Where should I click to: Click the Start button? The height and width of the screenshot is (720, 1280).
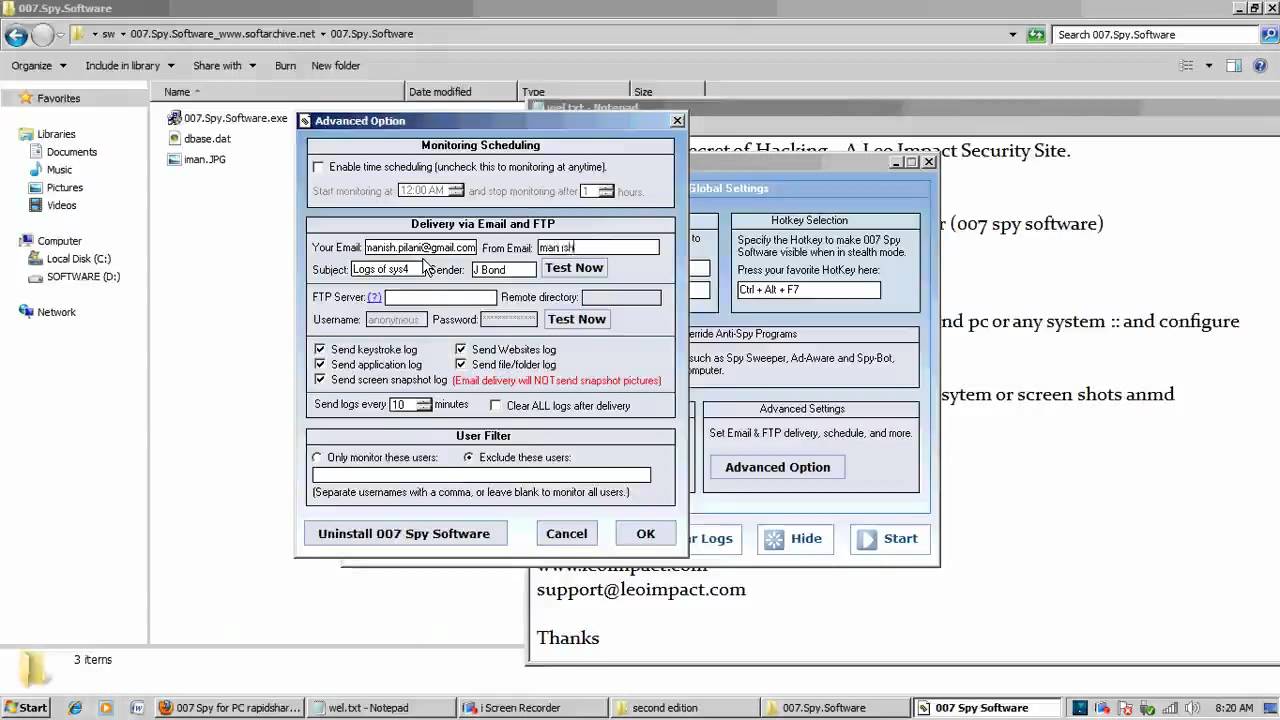click(x=26, y=708)
